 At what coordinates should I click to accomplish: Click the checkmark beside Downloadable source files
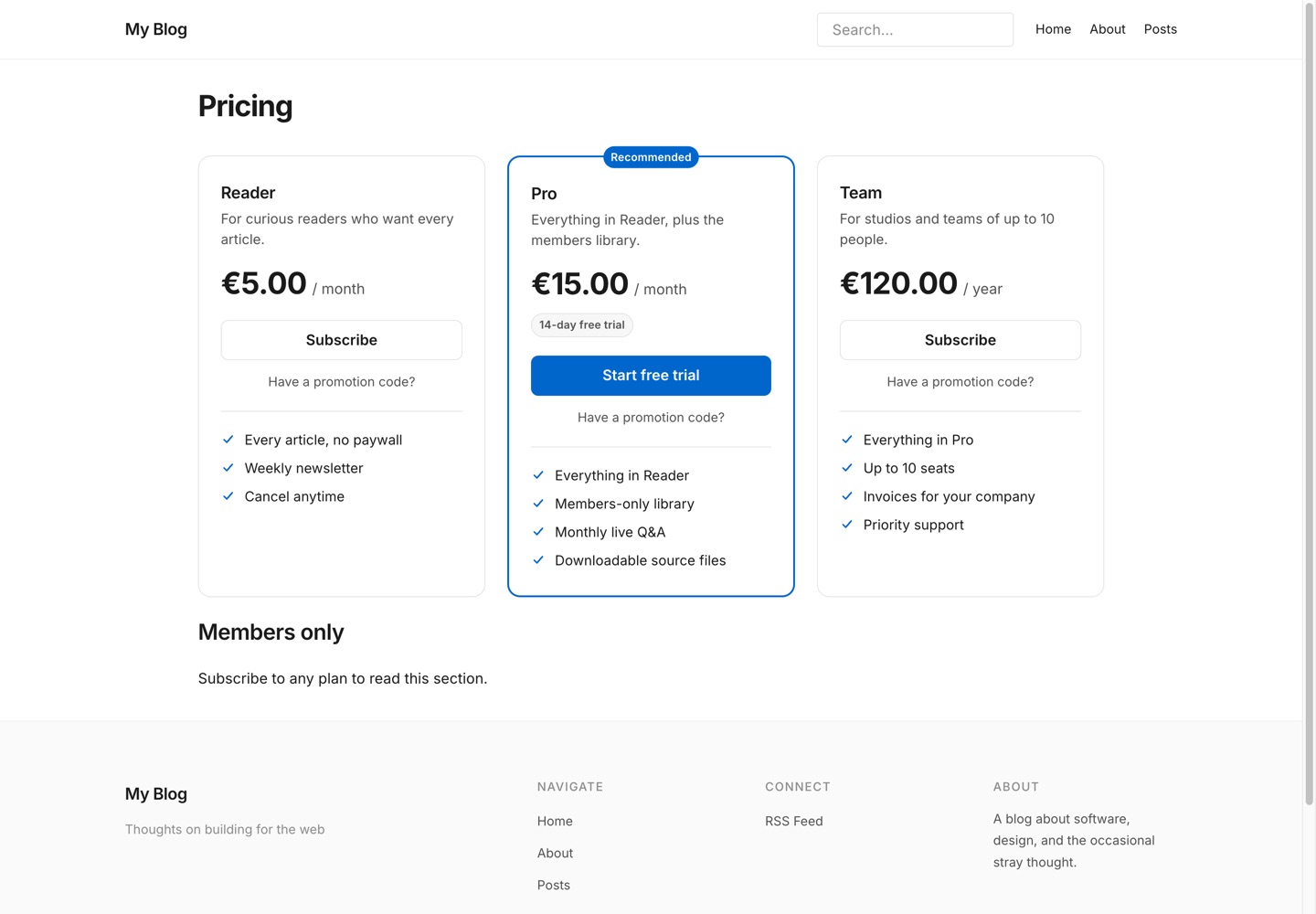coord(538,560)
